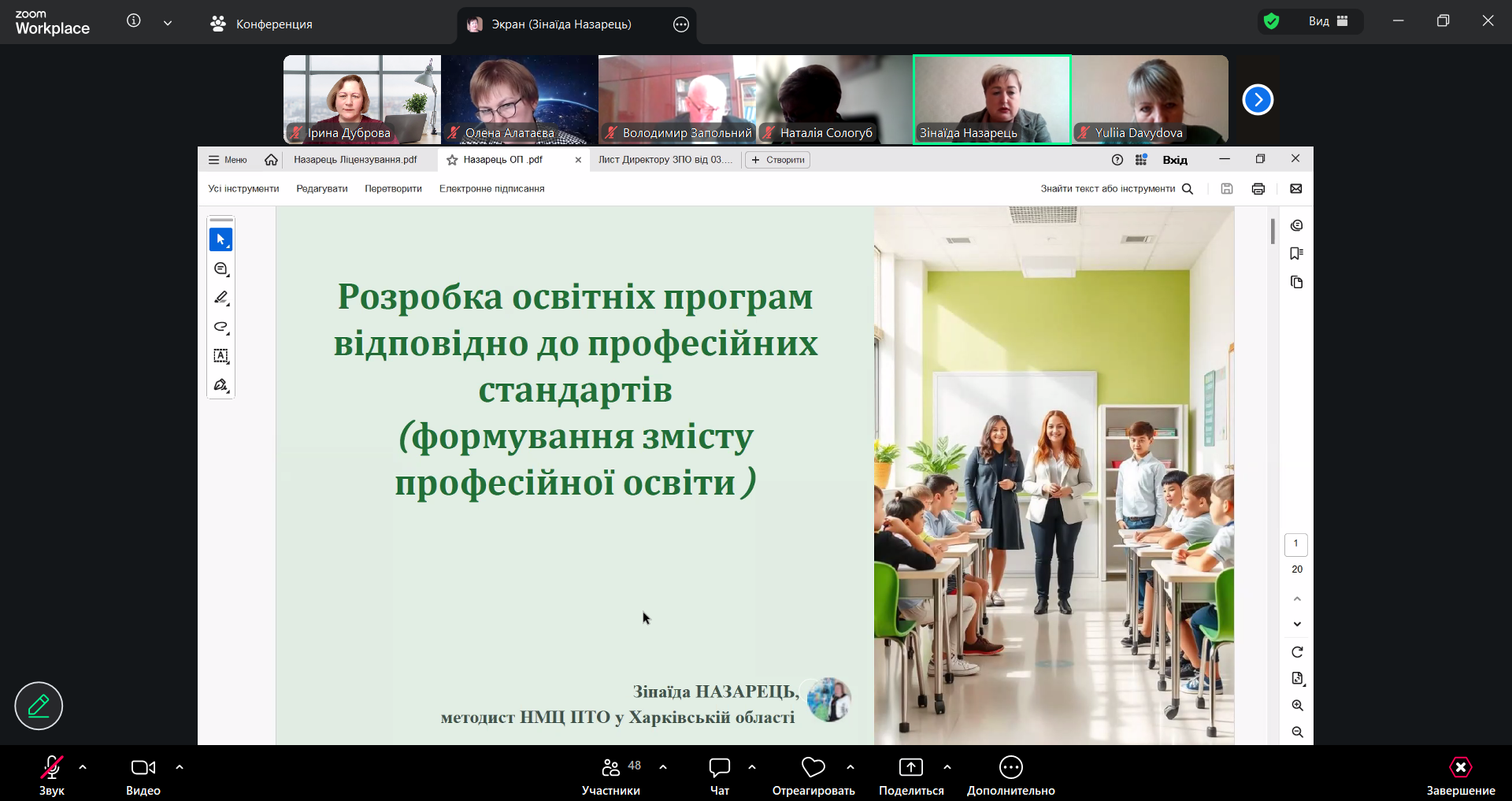Switch to the Конференция tab
This screenshot has height=801, width=1512.
261,24
